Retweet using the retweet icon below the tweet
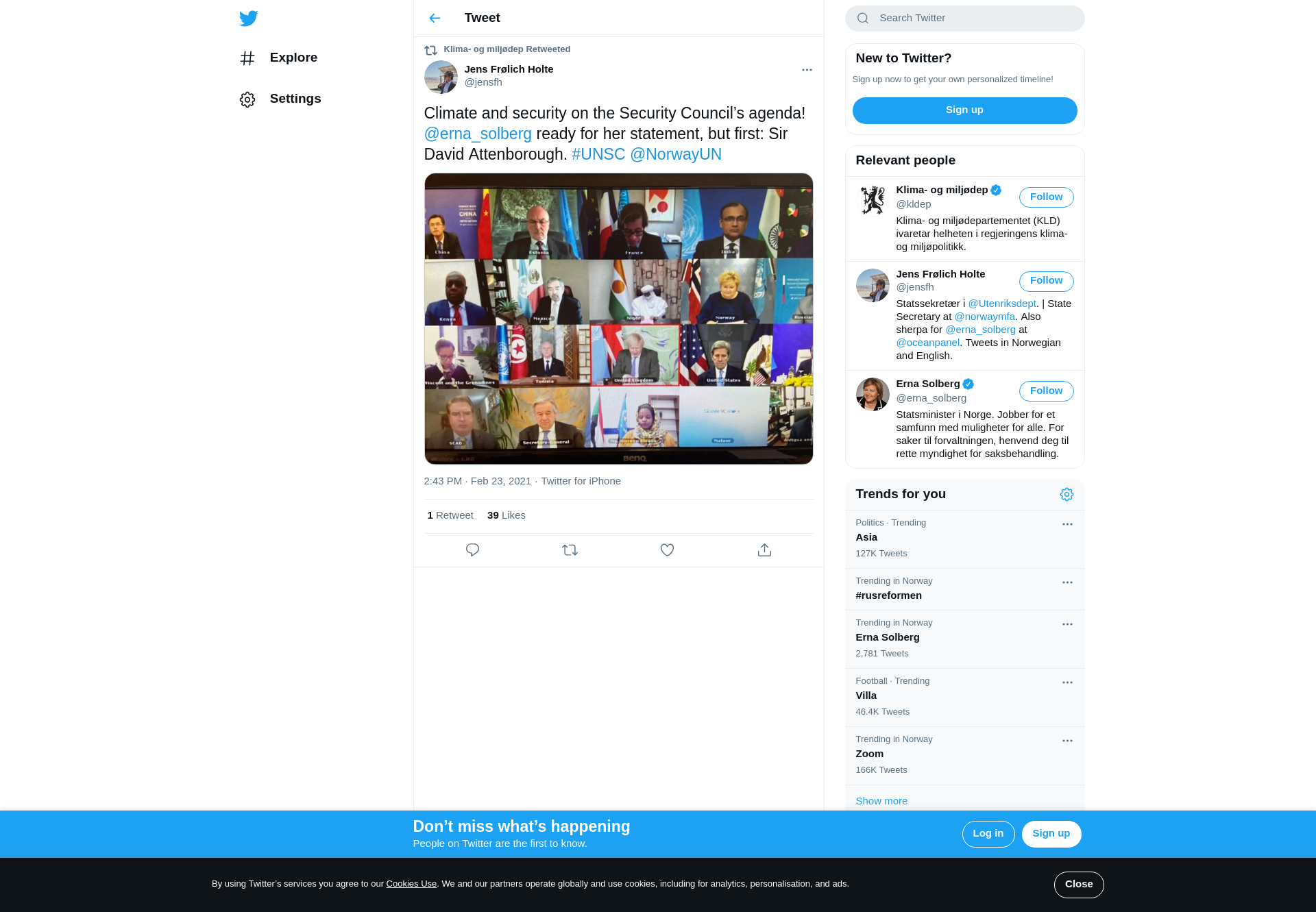The width and height of the screenshot is (1316, 912). point(570,550)
